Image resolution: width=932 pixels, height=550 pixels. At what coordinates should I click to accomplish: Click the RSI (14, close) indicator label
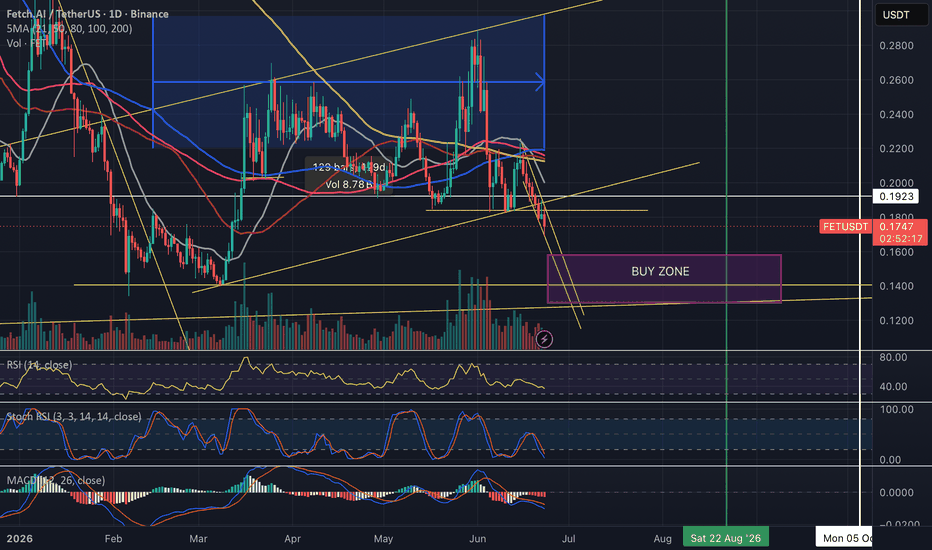coord(39,364)
